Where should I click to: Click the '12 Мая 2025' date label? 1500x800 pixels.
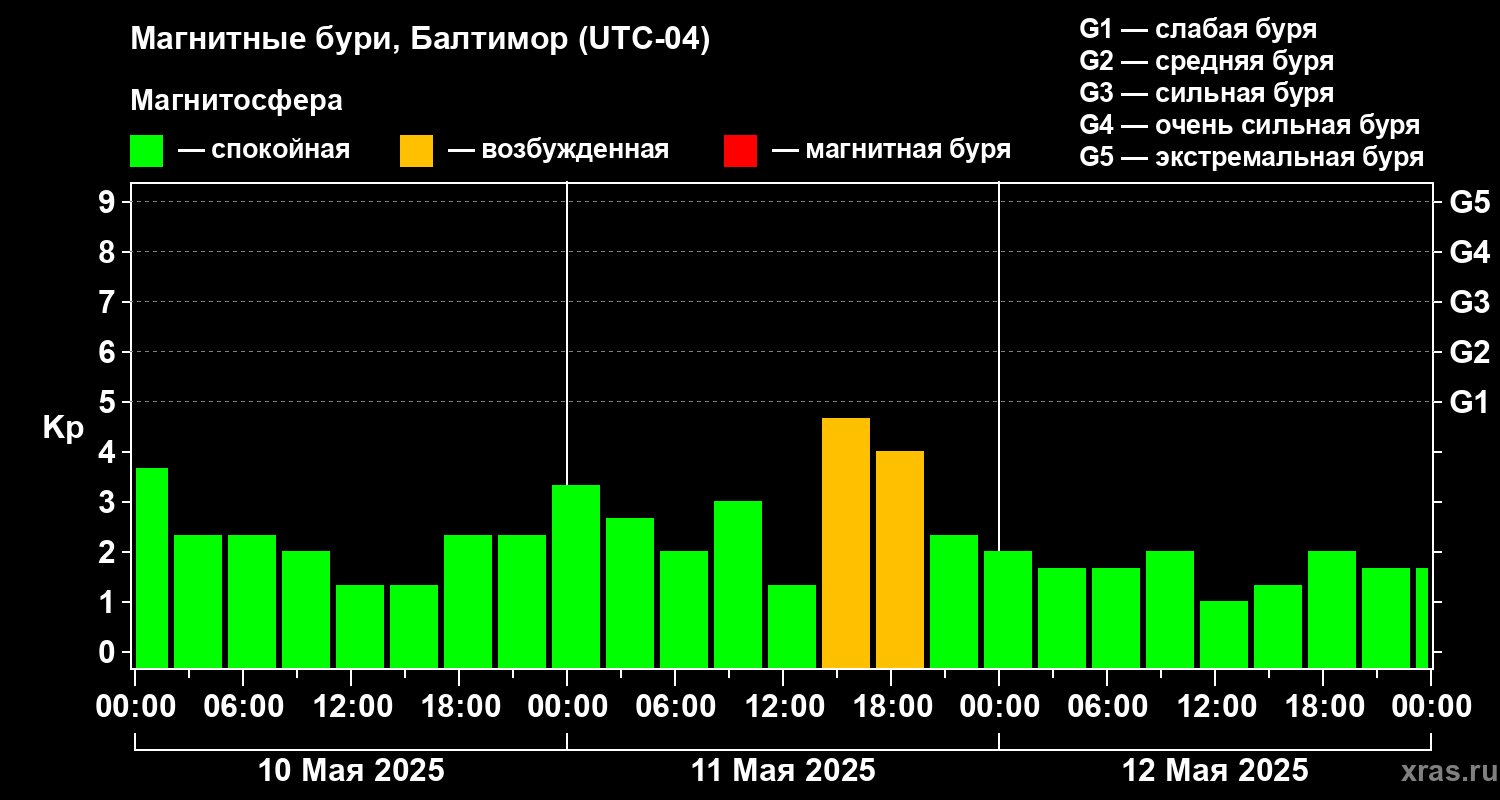(1215, 771)
